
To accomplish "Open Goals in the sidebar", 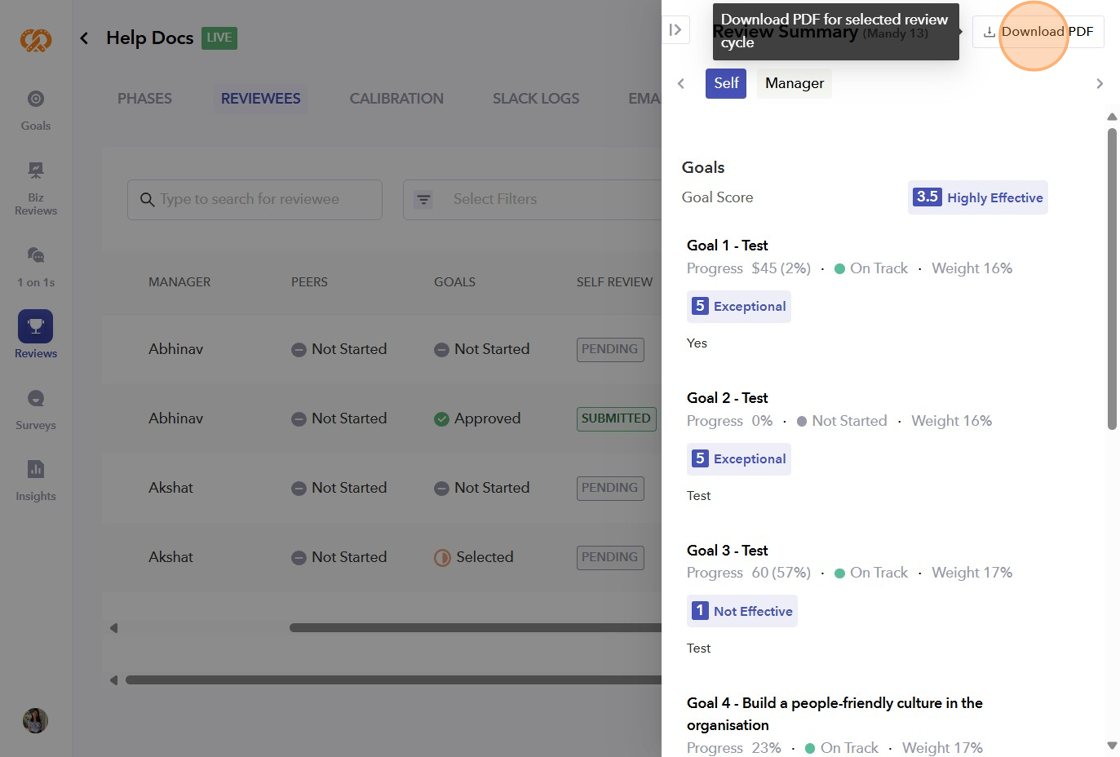I will (36, 111).
